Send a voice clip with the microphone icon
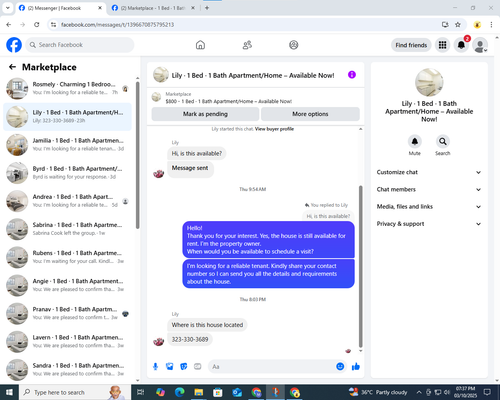Viewport: 500px width, 400px height. pyautogui.click(x=155, y=367)
